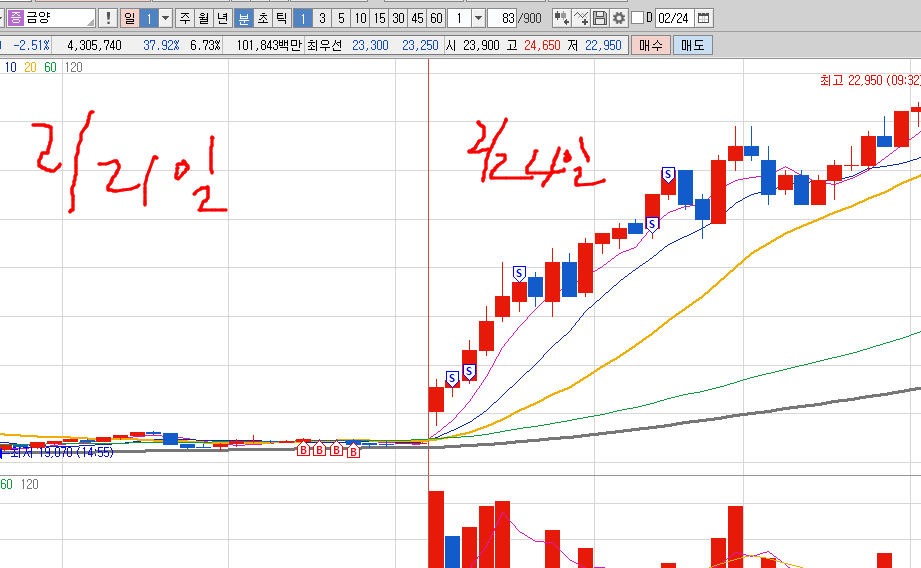Click the 83 bar count input field

point(503,18)
